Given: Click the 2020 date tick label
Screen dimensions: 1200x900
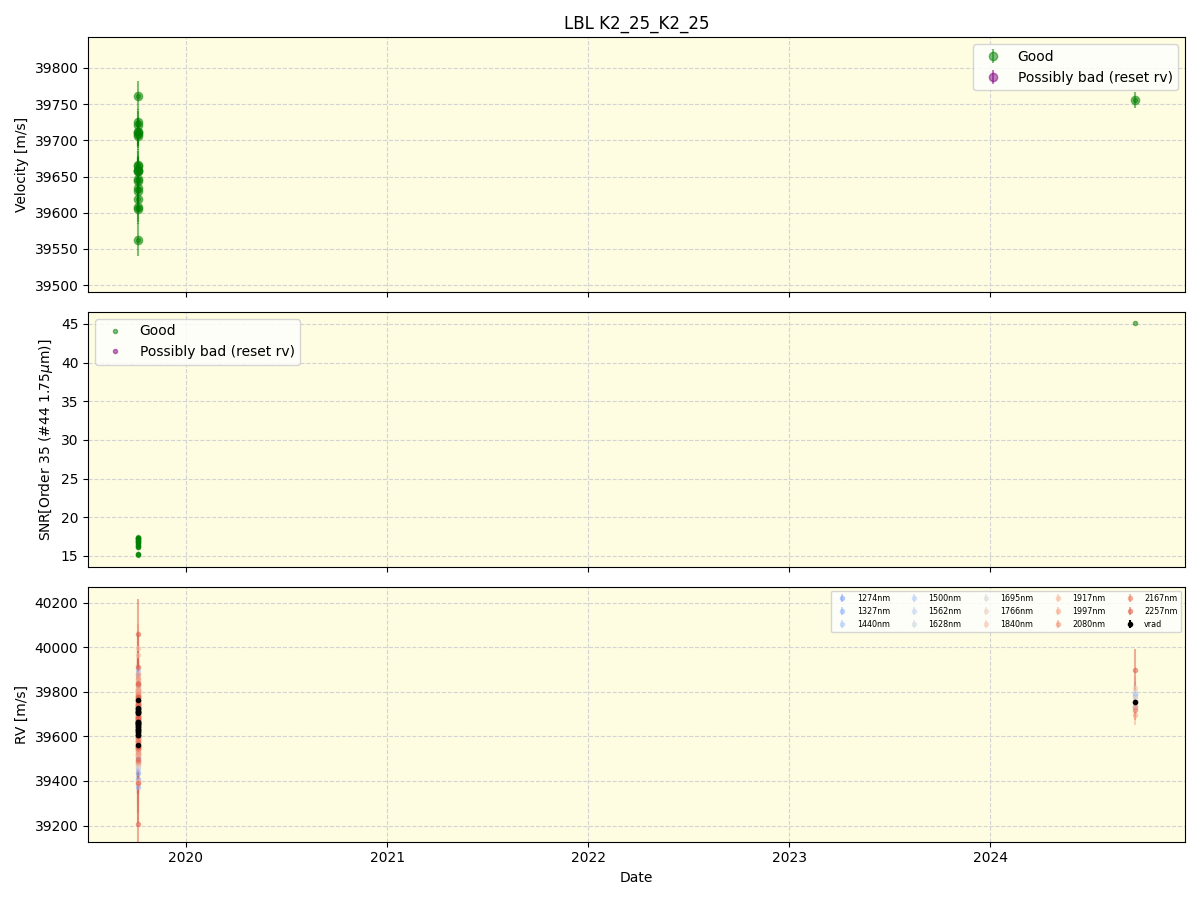Looking at the screenshot, I should point(186,857).
